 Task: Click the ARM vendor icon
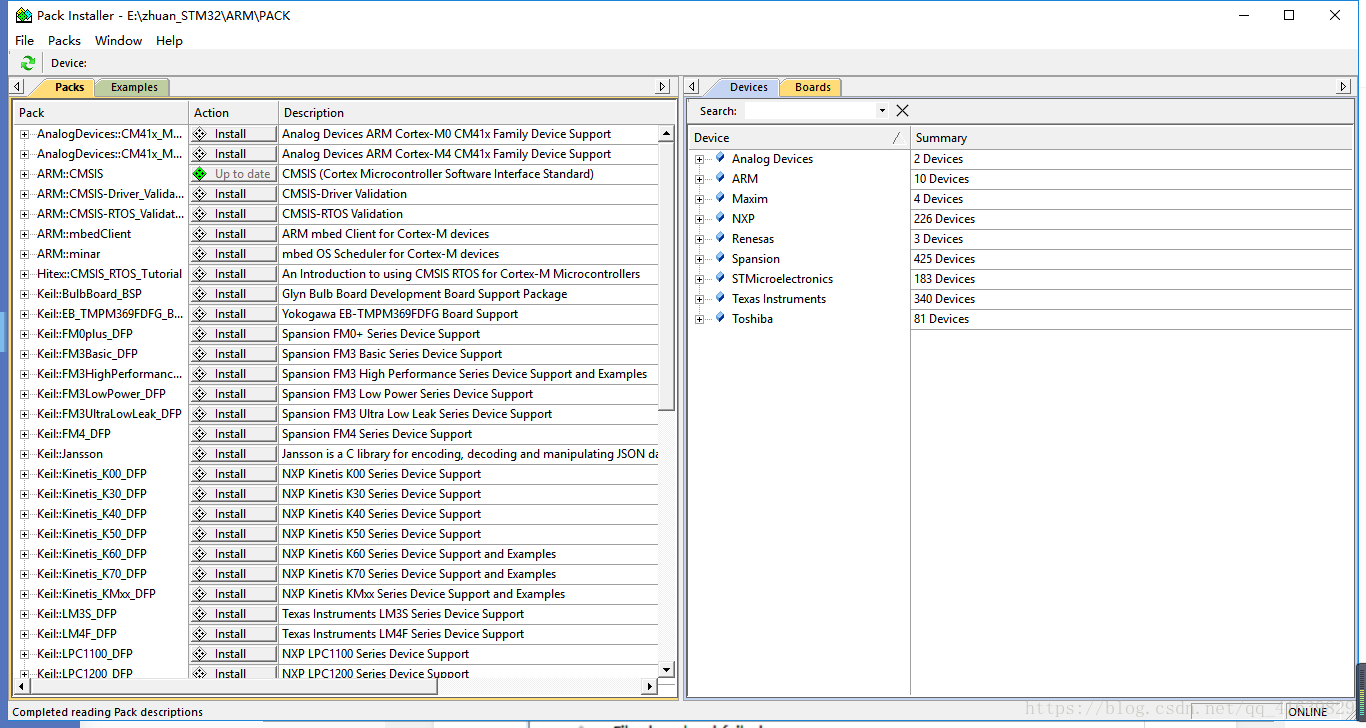coord(720,178)
